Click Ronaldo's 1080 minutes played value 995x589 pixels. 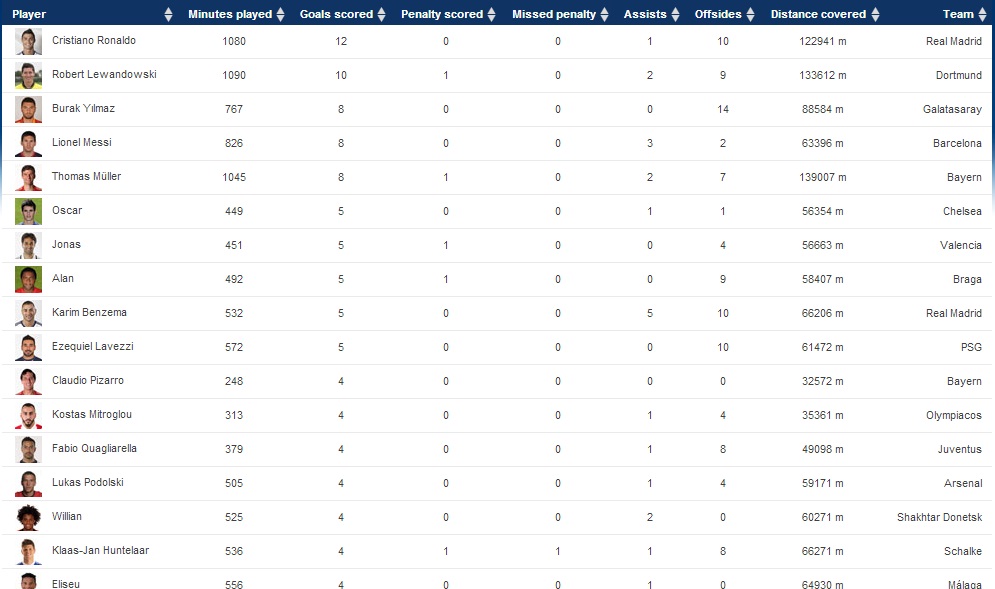[x=234, y=41]
